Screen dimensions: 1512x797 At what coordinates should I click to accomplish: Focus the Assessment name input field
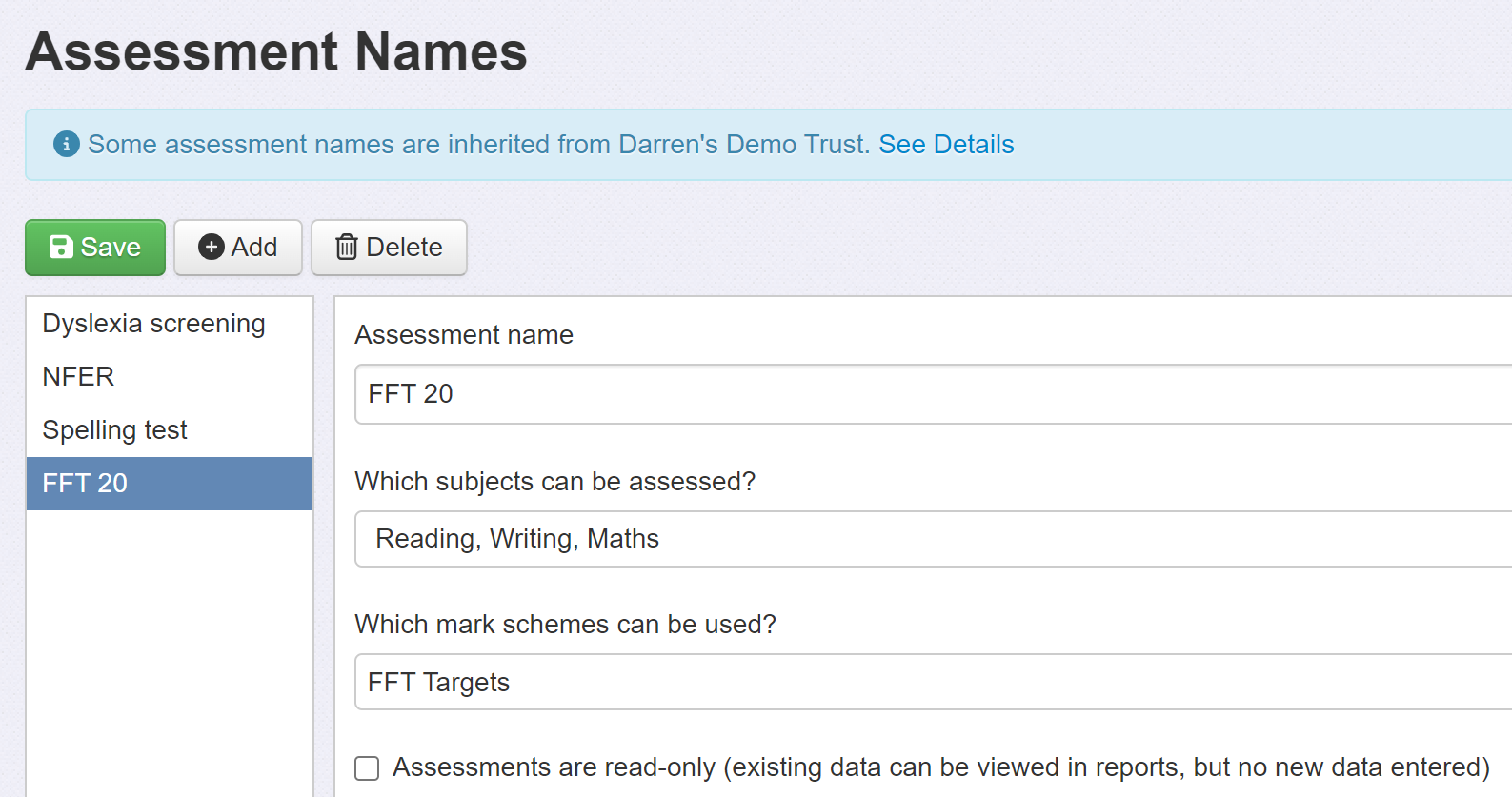pyautogui.click(x=934, y=394)
